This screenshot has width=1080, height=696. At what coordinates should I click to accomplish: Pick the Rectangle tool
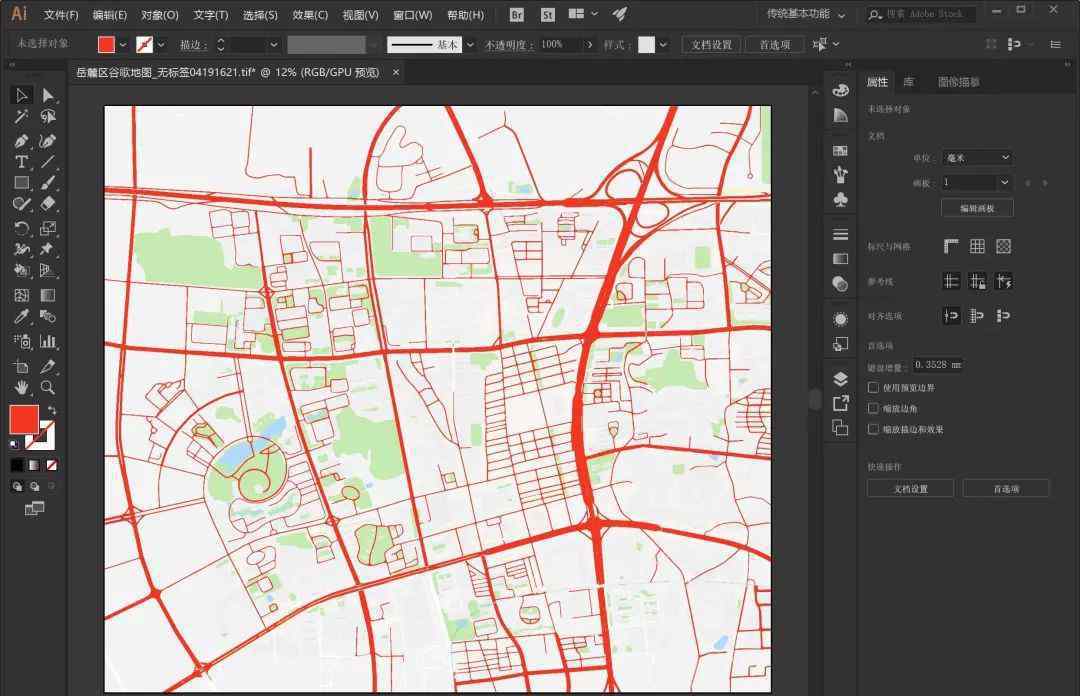(21, 183)
